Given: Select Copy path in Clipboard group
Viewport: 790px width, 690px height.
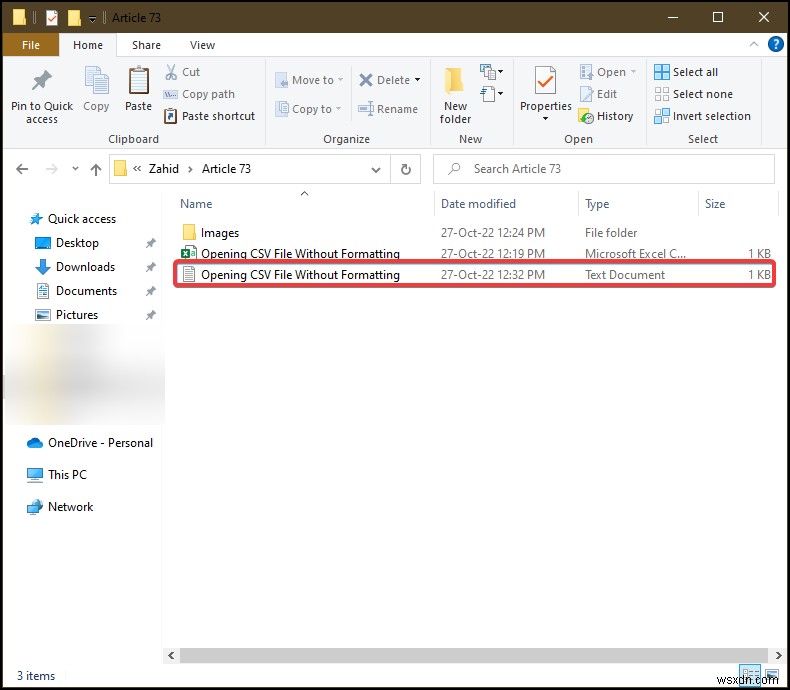Looking at the screenshot, I should pyautogui.click(x=200, y=94).
